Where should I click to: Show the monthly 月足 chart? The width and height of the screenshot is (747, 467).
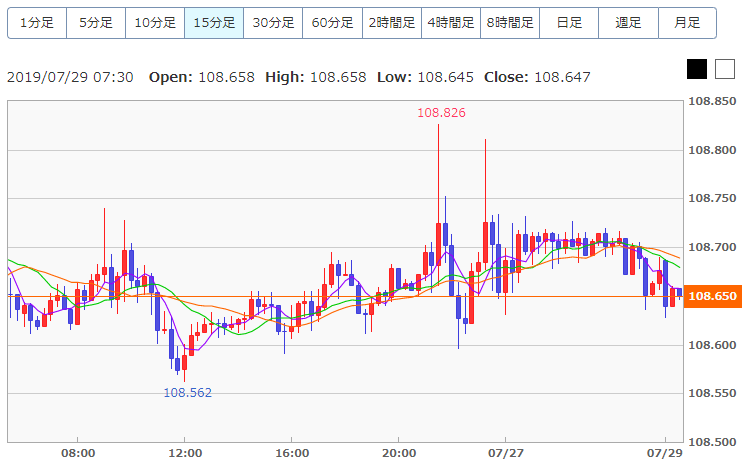click(x=687, y=22)
